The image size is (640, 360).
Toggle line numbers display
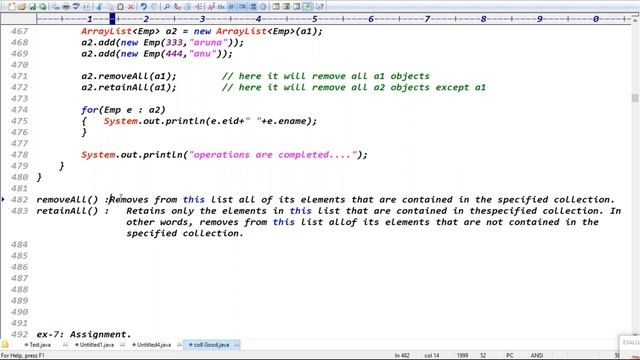pos(242,7)
